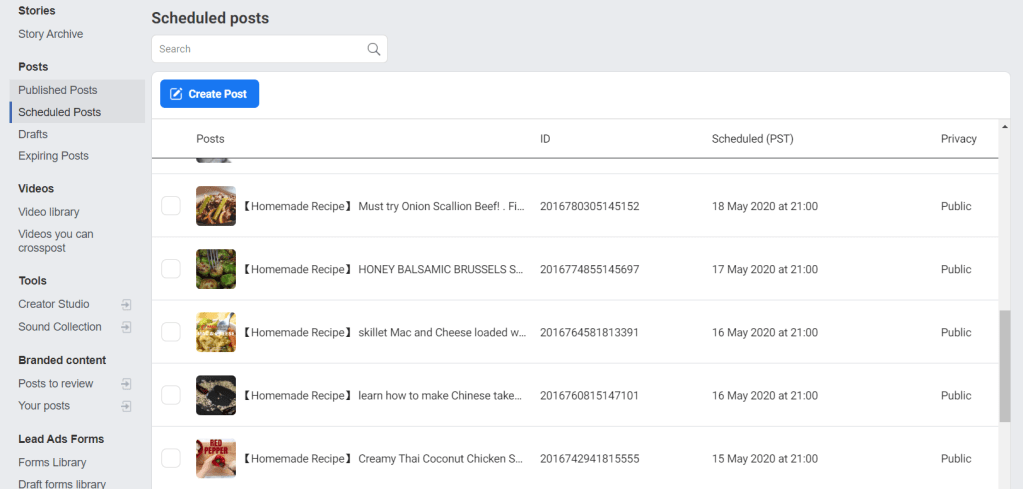The image size is (1023, 489).
Task: Open Creator Studio external link icon
Action: (x=126, y=304)
